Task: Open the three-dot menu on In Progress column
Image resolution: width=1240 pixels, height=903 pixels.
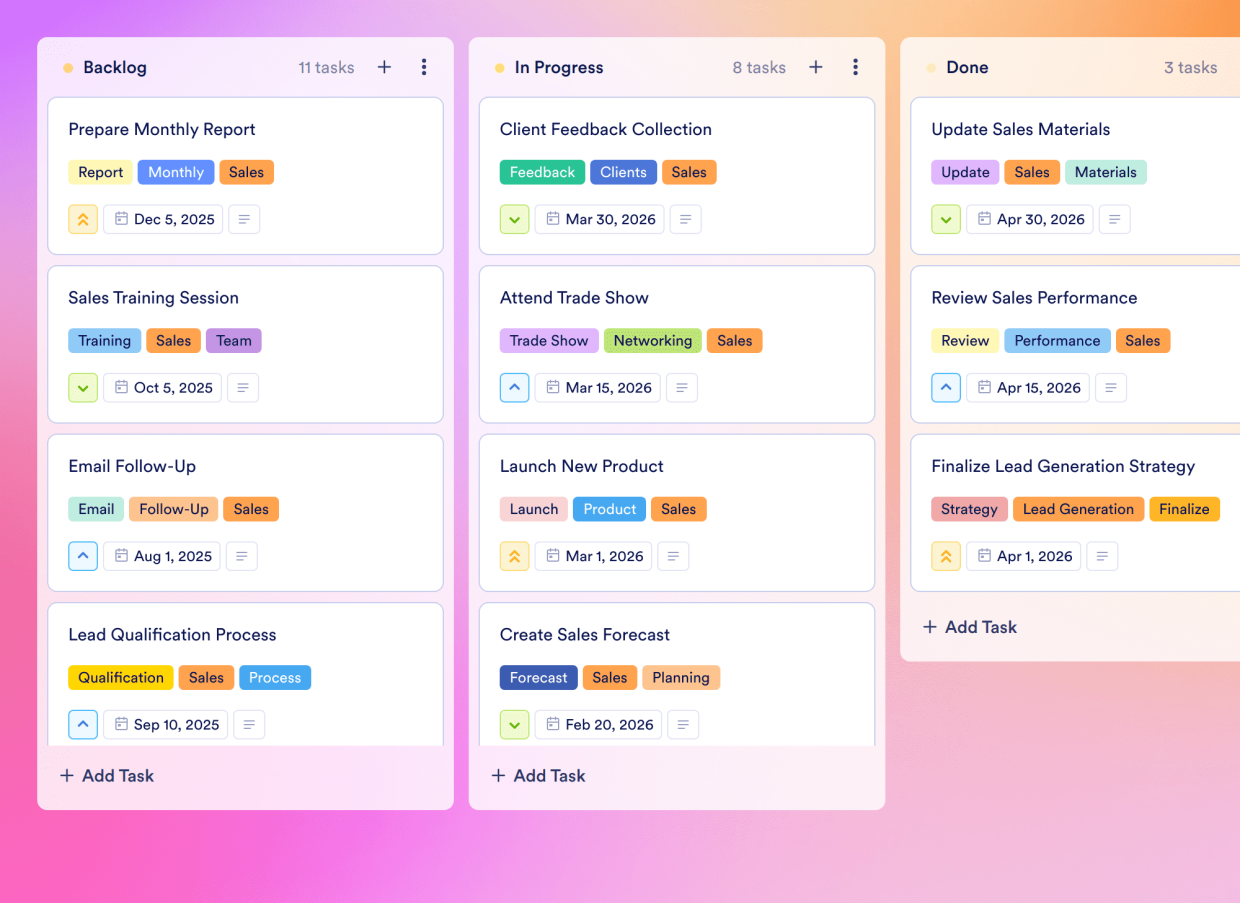Action: 856,67
